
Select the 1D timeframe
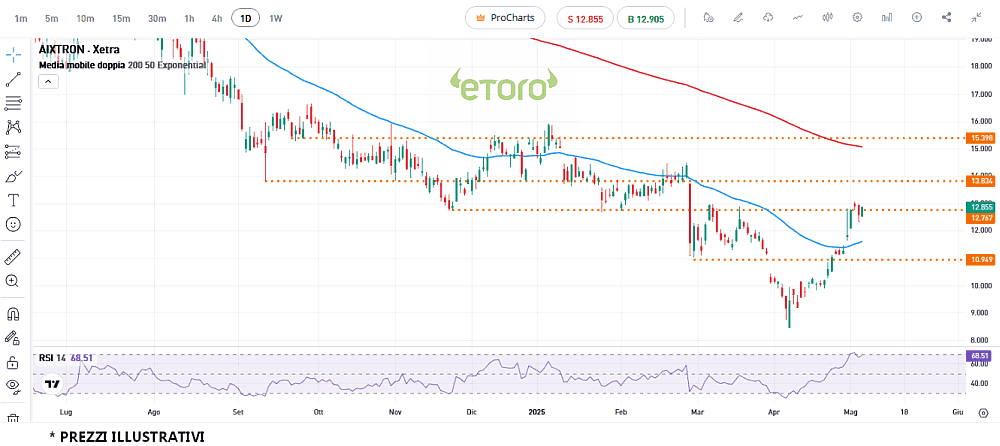click(x=246, y=19)
